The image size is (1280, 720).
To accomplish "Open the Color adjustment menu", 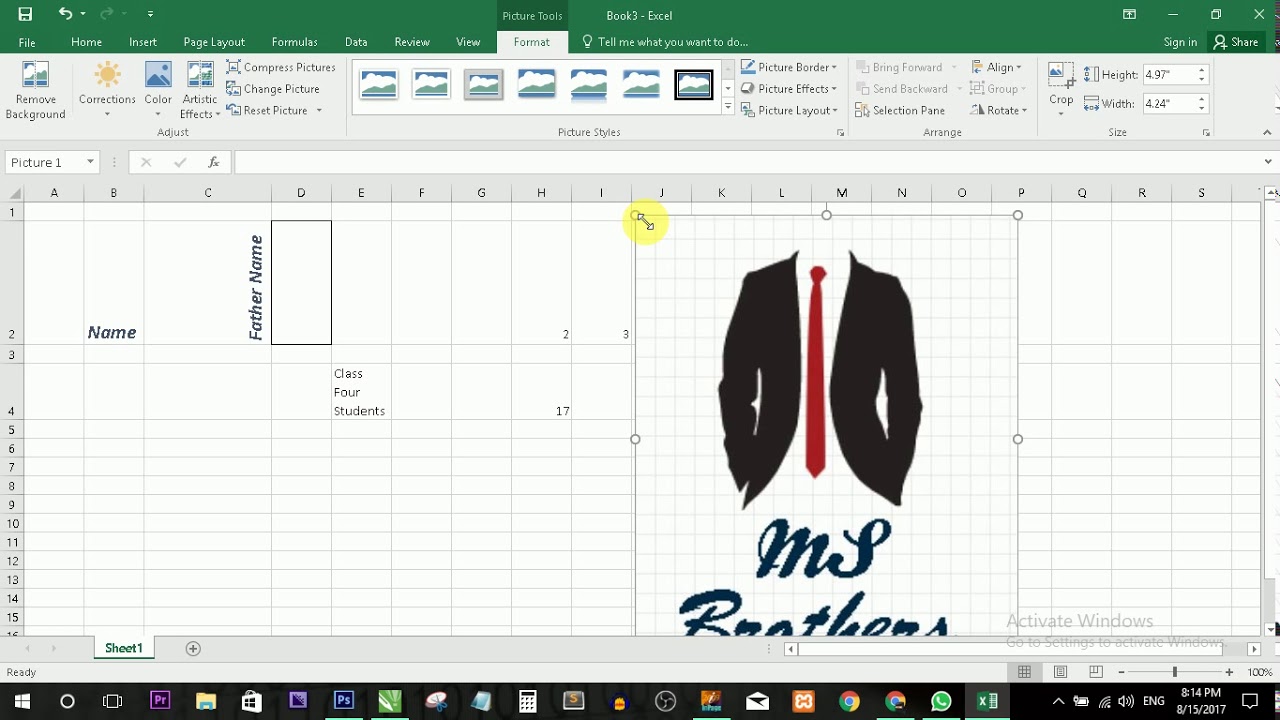I will pos(158,91).
